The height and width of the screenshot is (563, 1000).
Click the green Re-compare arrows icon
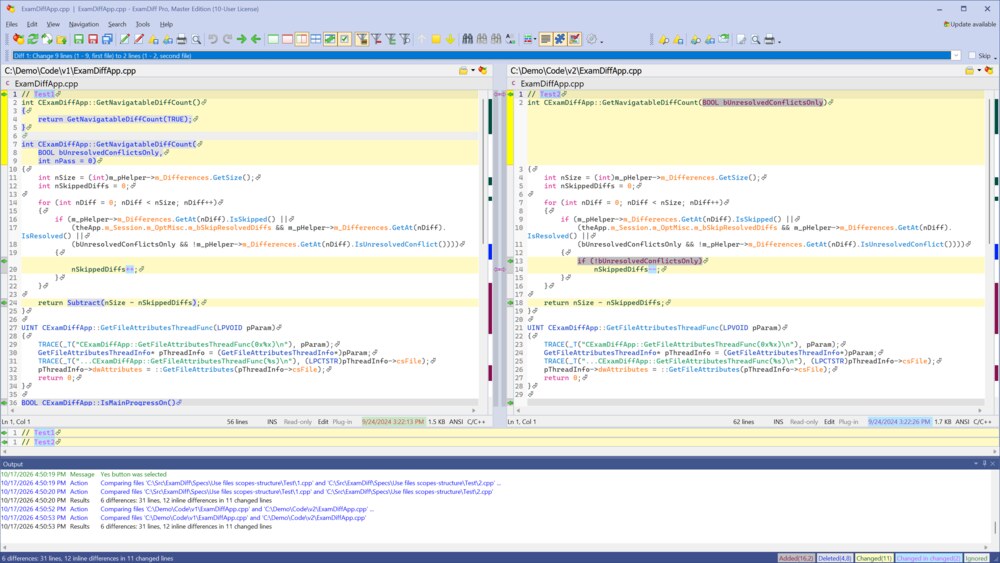click(x=33, y=40)
